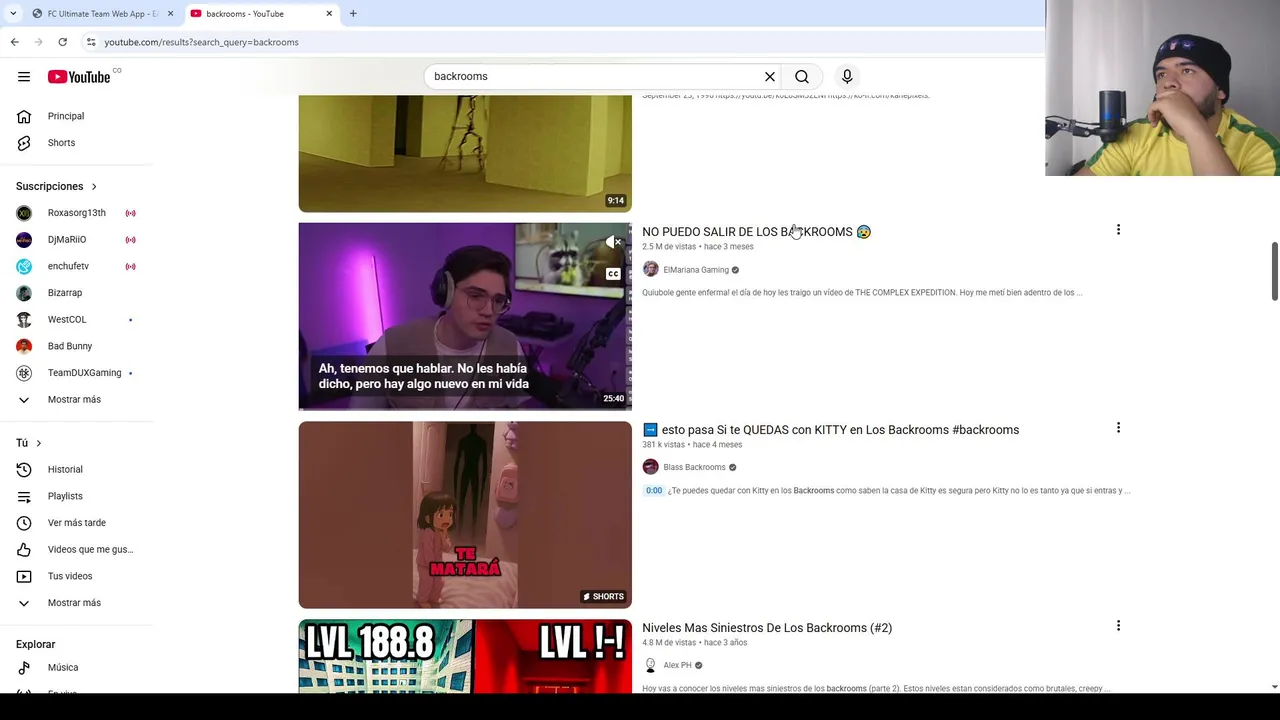Click the Historial clock icon
Viewport: 1280px width, 720px height.
point(24,470)
